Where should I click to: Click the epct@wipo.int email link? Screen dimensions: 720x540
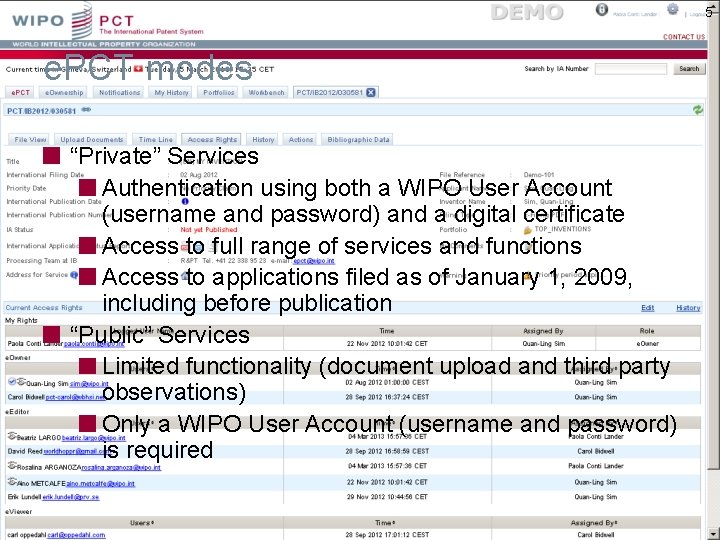point(314,261)
